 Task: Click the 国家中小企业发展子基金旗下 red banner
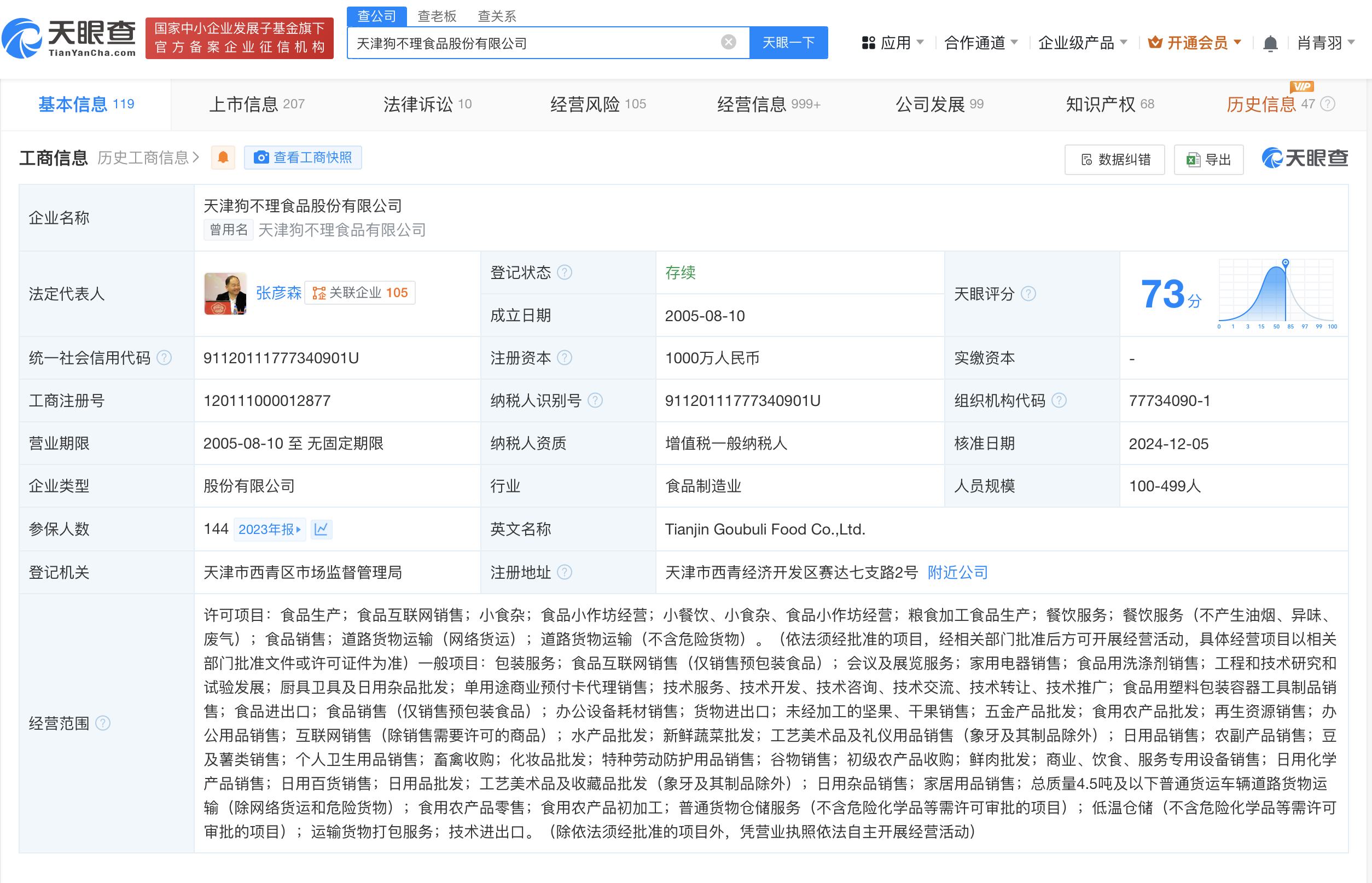(240, 38)
